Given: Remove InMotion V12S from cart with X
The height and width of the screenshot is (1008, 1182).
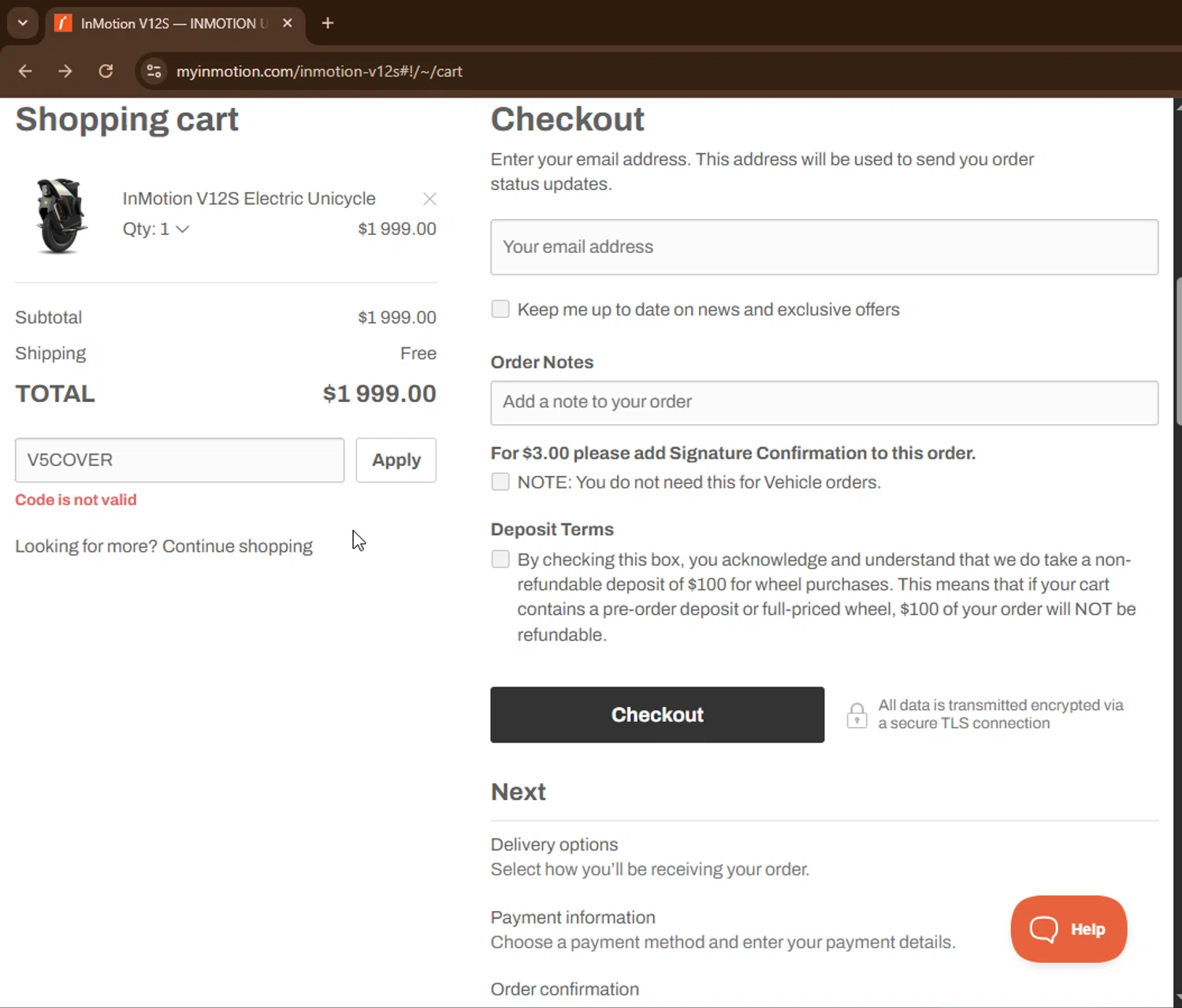Looking at the screenshot, I should pos(429,199).
